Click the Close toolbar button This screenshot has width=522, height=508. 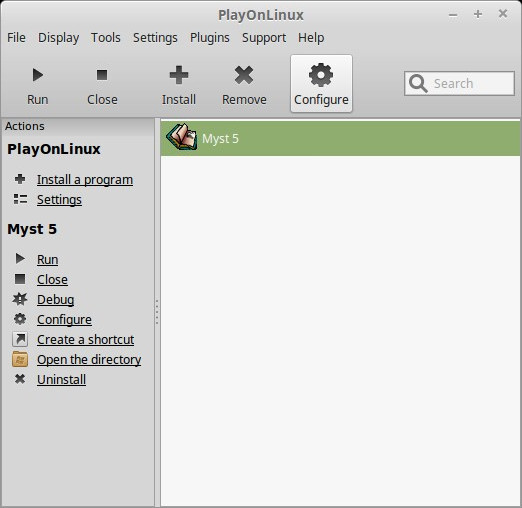pyautogui.click(x=102, y=84)
